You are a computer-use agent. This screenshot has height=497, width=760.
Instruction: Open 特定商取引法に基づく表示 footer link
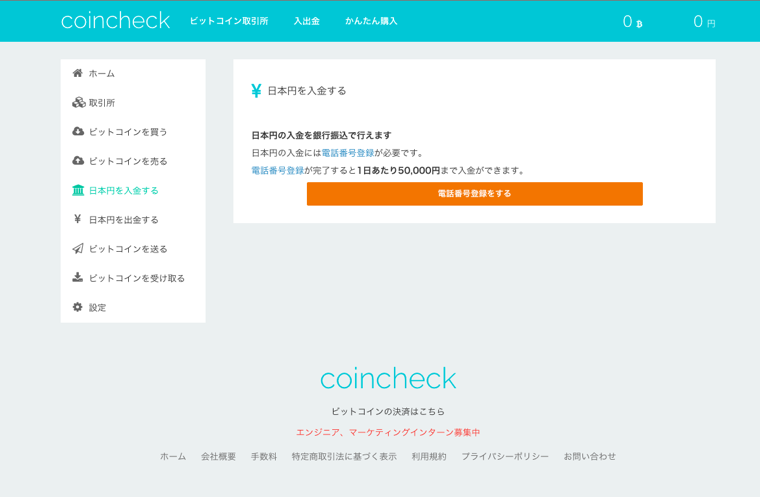pos(344,456)
